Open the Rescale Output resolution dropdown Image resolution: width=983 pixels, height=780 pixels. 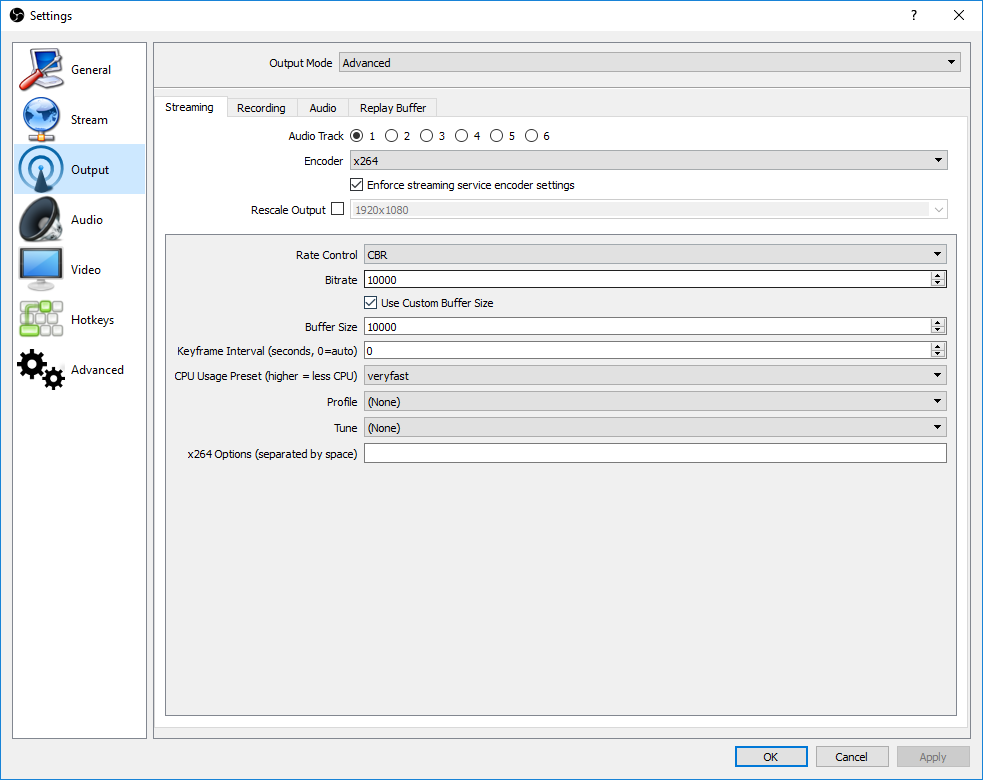(648, 209)
